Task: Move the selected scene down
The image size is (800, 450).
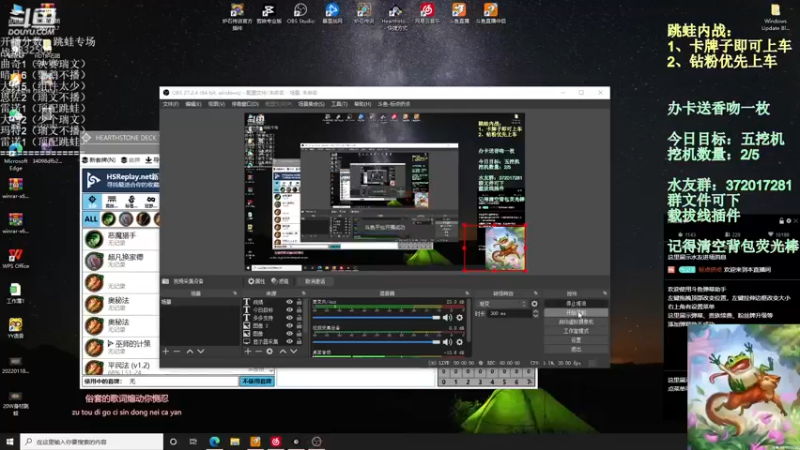Action: pyautogui.click(x=201, y=351)
